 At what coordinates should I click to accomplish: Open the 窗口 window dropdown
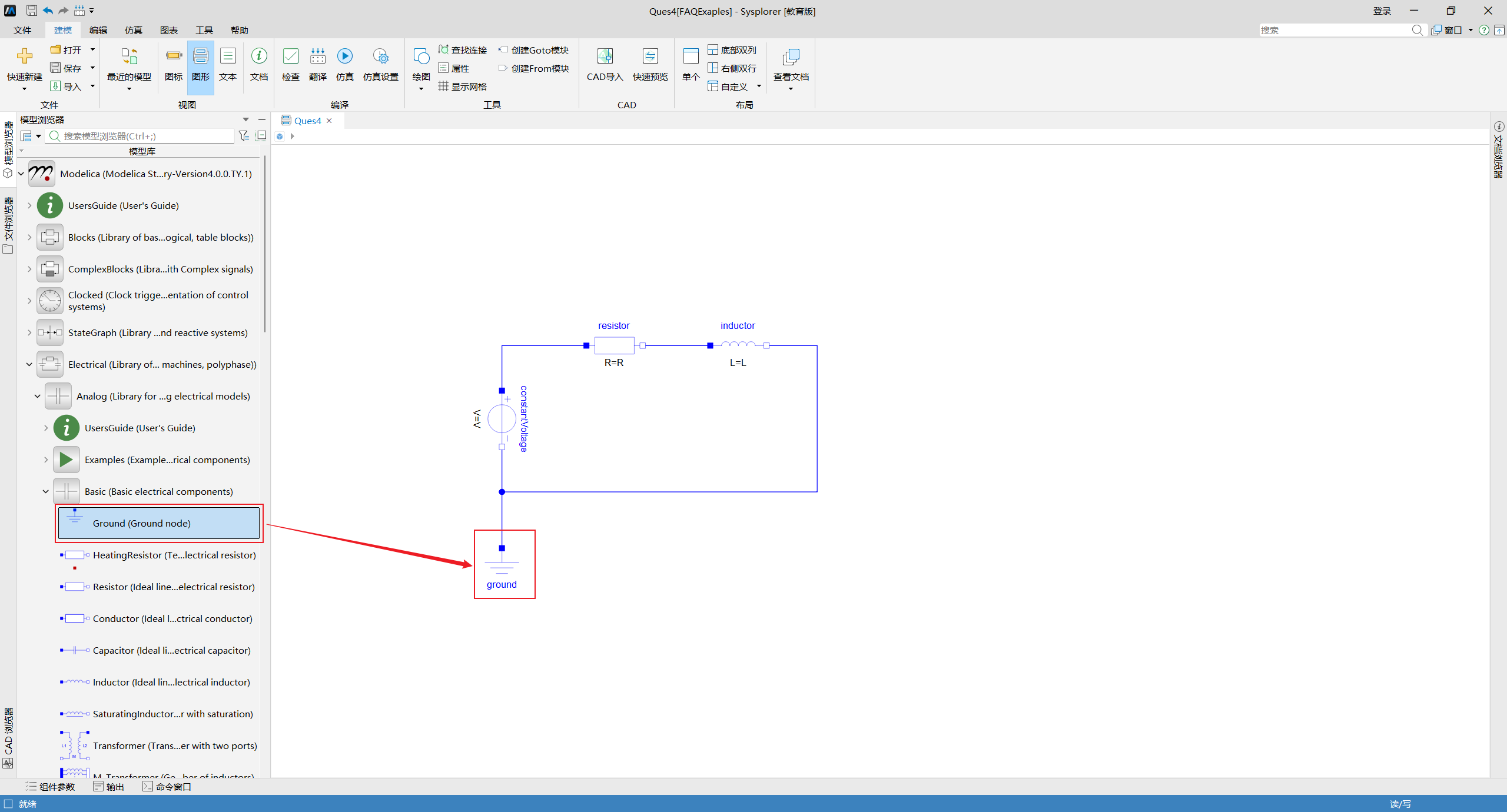pyautogui.click(x=1452, y=30)
